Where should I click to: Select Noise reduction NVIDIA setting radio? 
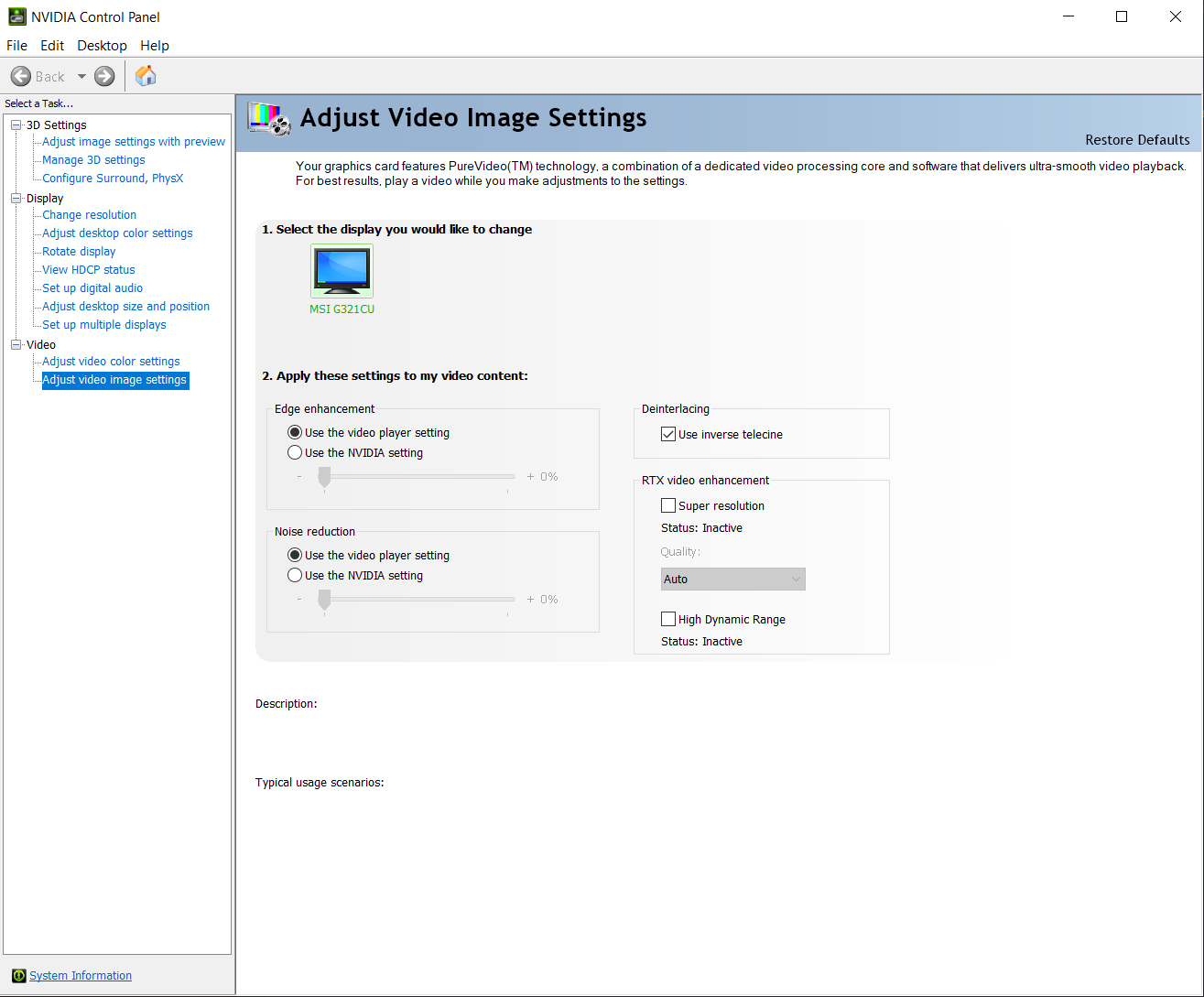[295, 575]
